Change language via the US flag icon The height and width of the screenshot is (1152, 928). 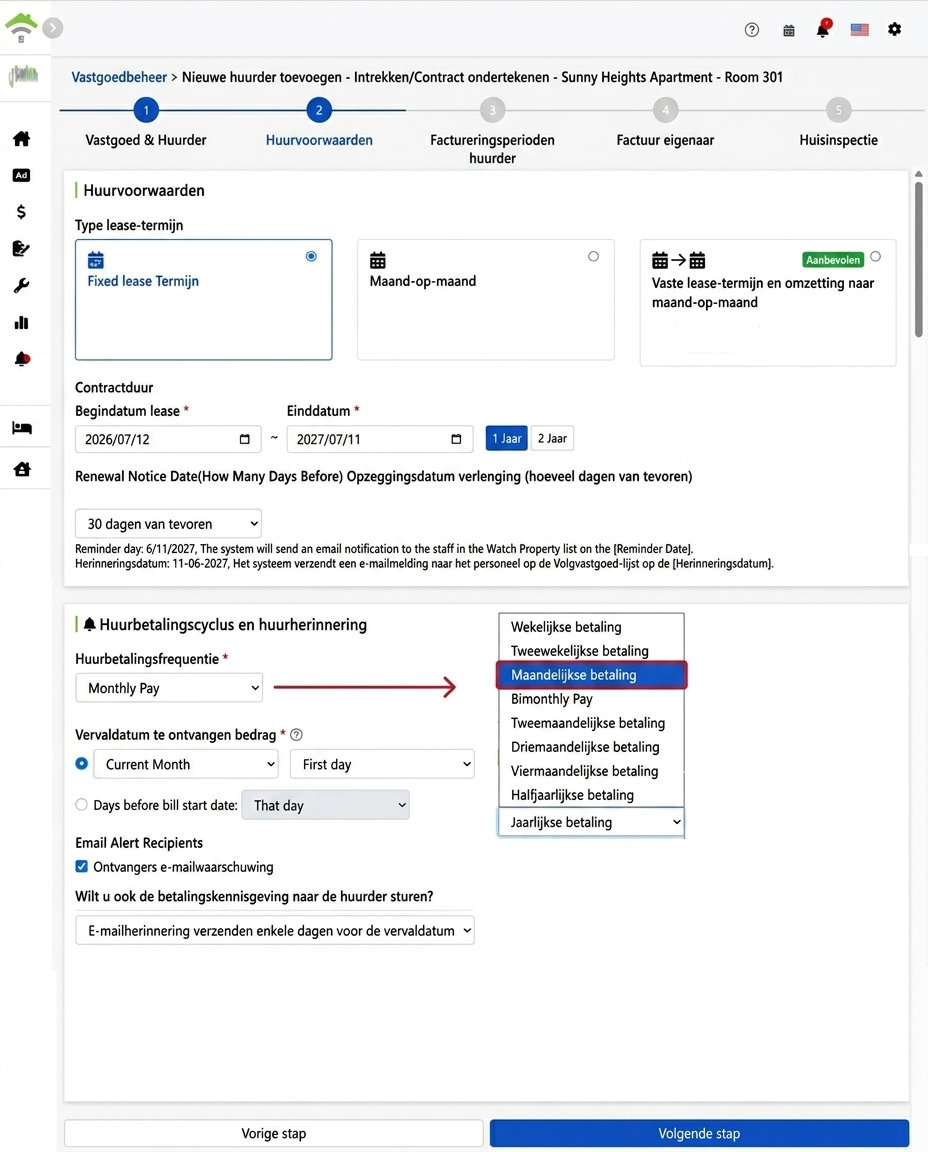coord(860,29)
